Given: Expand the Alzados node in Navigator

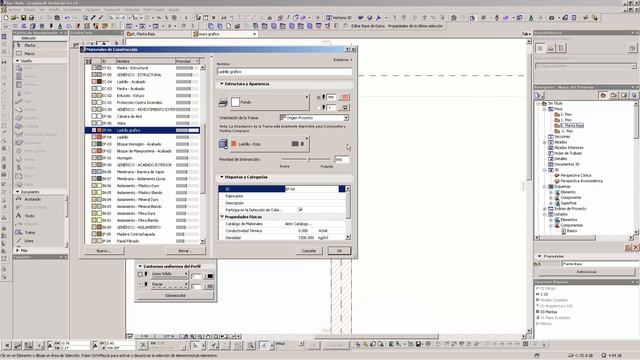Looking at the screenshot, I should coord(545,142).
